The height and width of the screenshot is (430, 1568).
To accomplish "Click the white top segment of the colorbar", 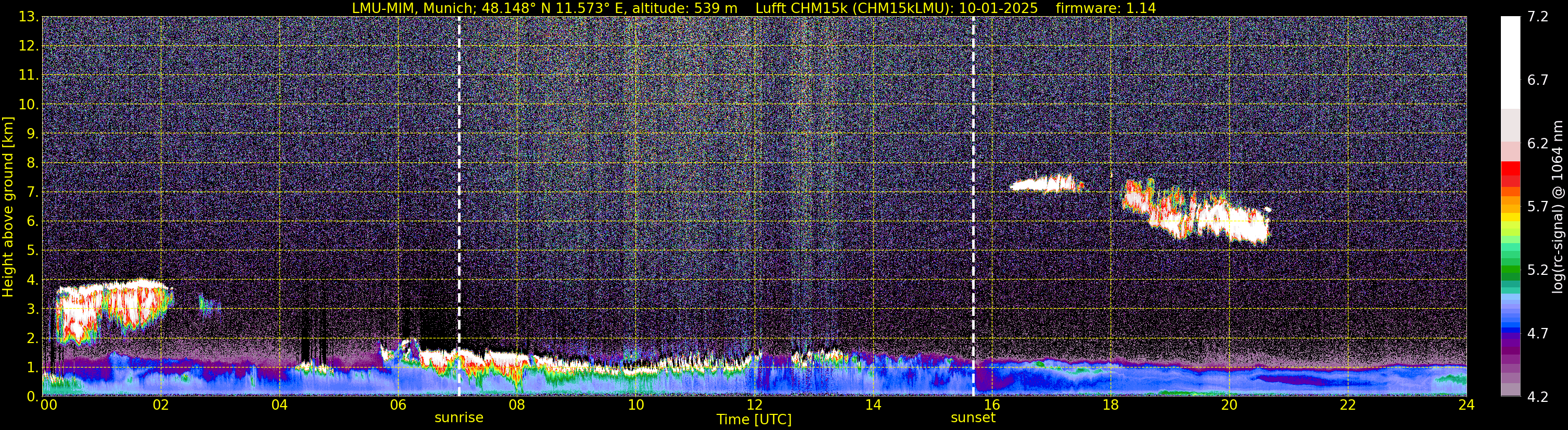I will pos(1510,63).
